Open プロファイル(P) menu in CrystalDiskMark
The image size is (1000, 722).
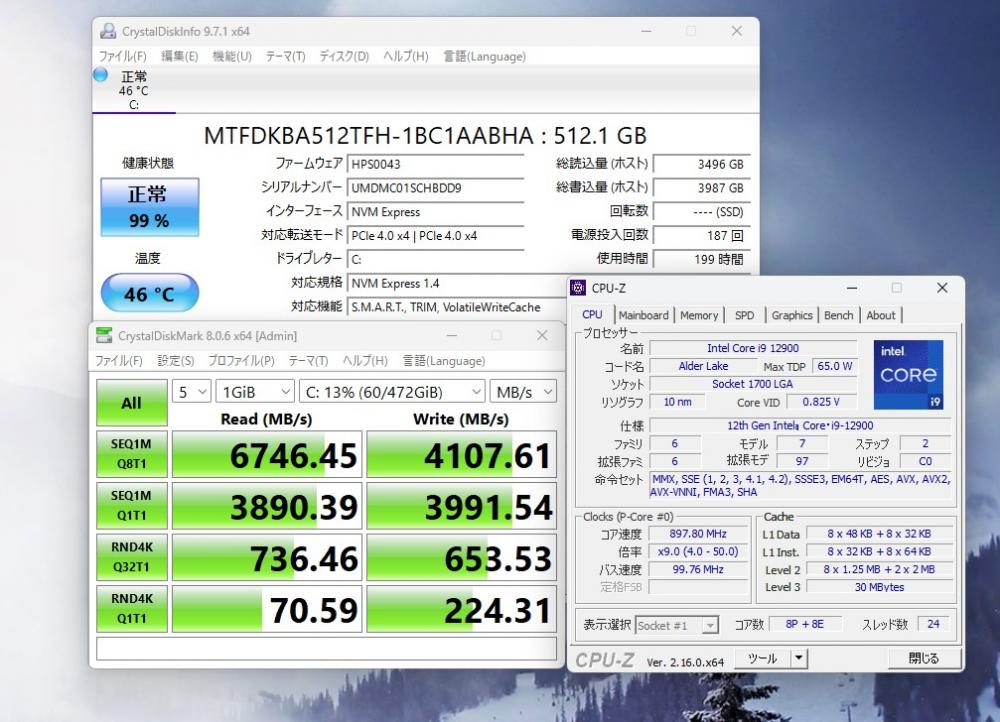pyautogui.click(x=241, y=361)
